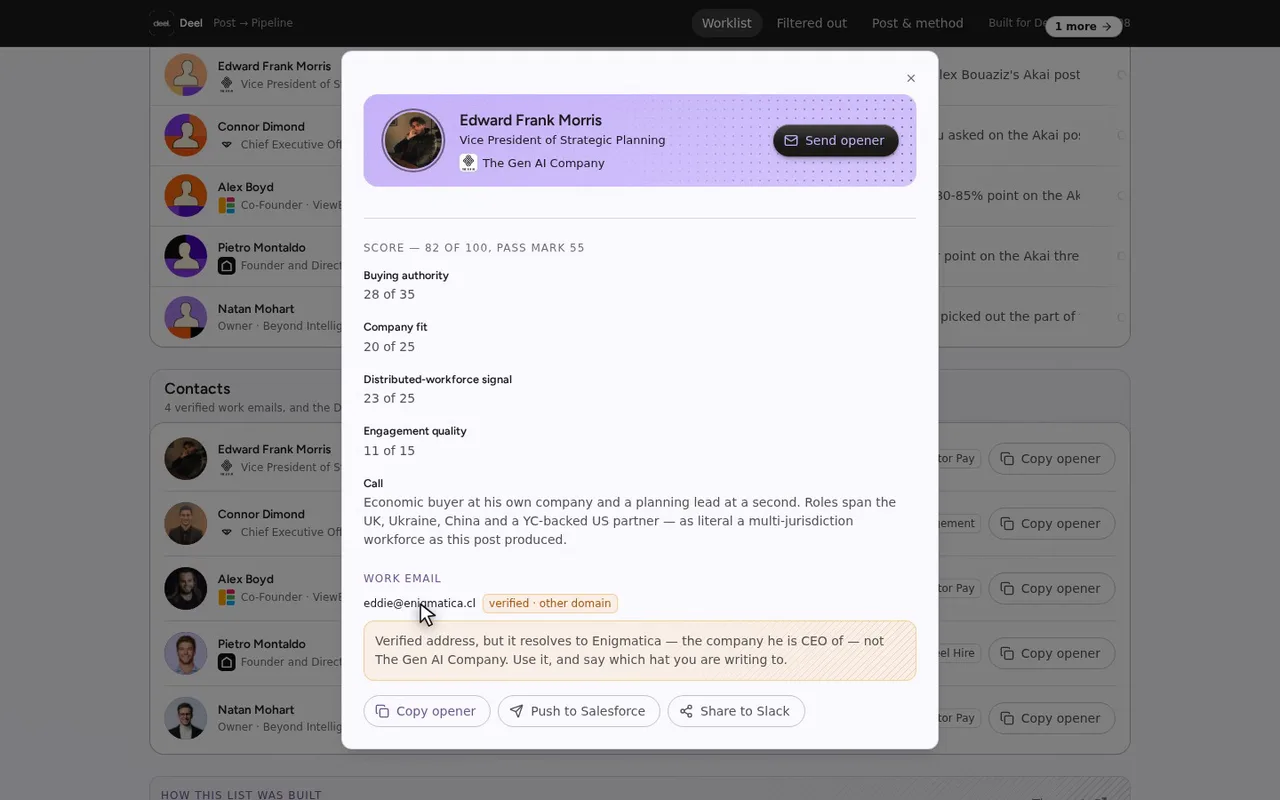Open the Filtered out tab
The width and height of the screenshot is (1280, 800).
[x=812, y=23]
